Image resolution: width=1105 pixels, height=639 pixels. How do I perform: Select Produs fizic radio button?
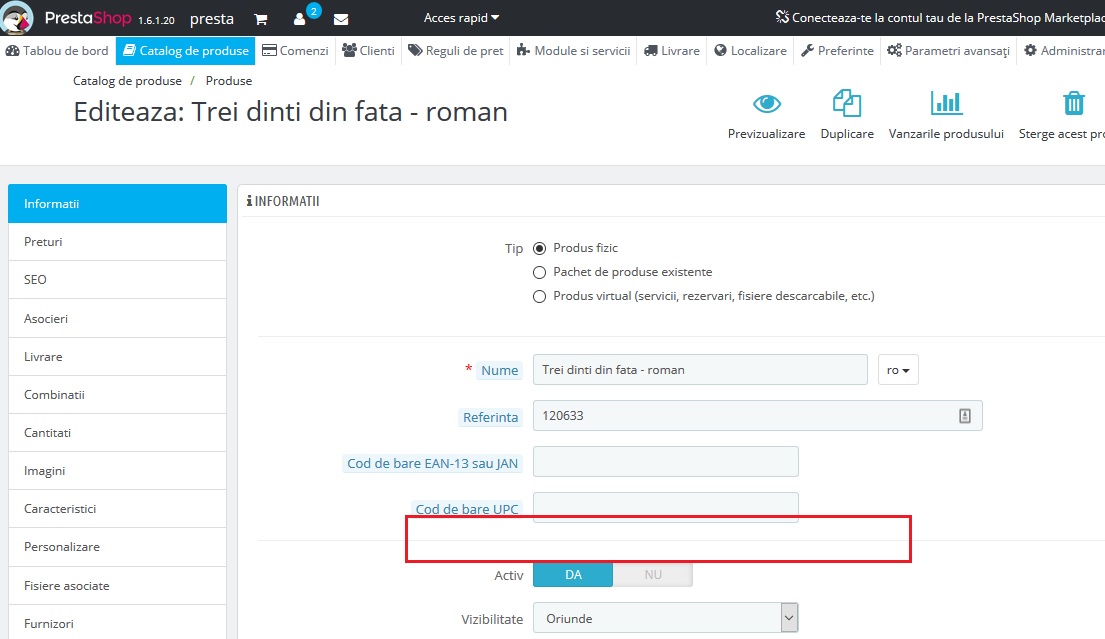click(x=539, y=249)
